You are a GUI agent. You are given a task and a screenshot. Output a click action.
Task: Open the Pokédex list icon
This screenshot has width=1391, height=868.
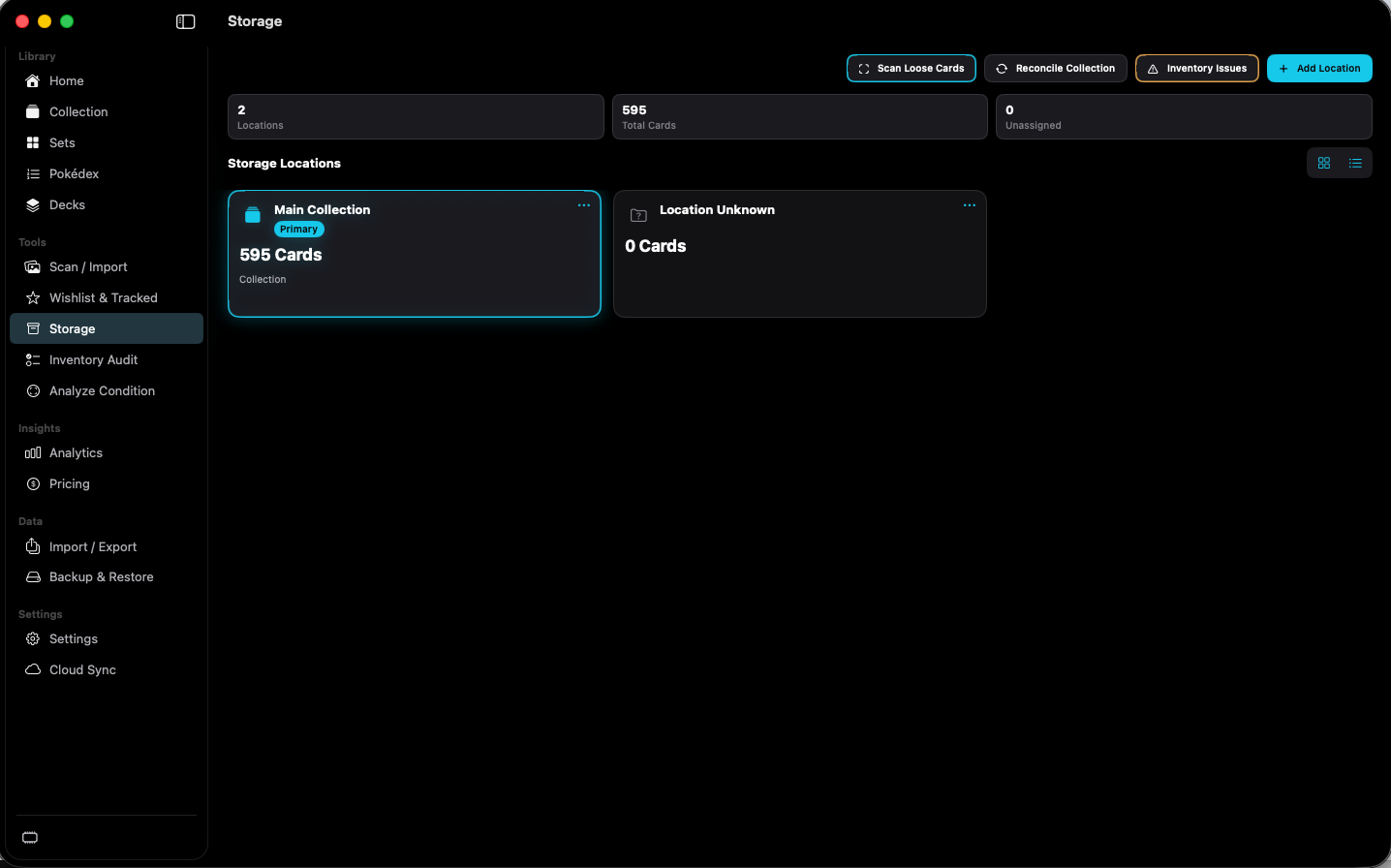[x=33, y=174]
